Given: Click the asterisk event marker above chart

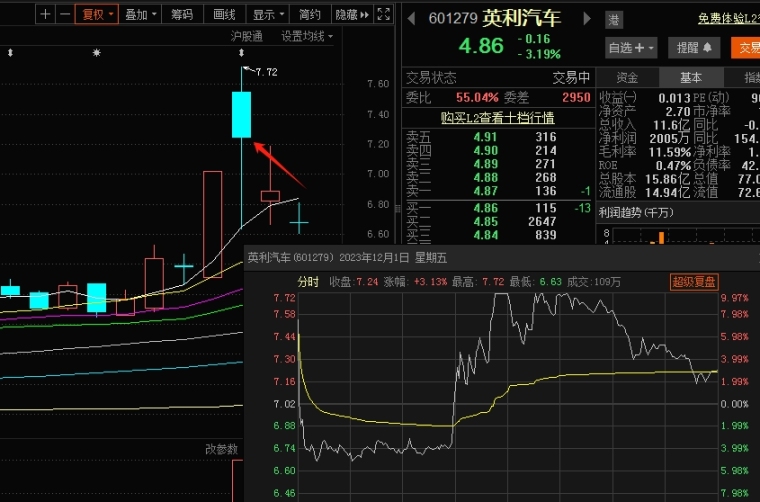Looking at the screenshot, I should click(96, 52).
